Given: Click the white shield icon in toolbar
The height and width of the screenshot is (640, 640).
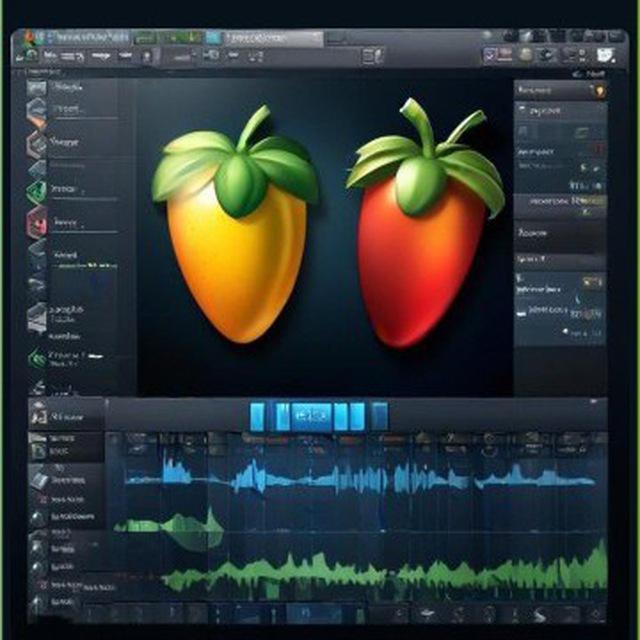Looking at the screenshot, I should pos(605,55).
